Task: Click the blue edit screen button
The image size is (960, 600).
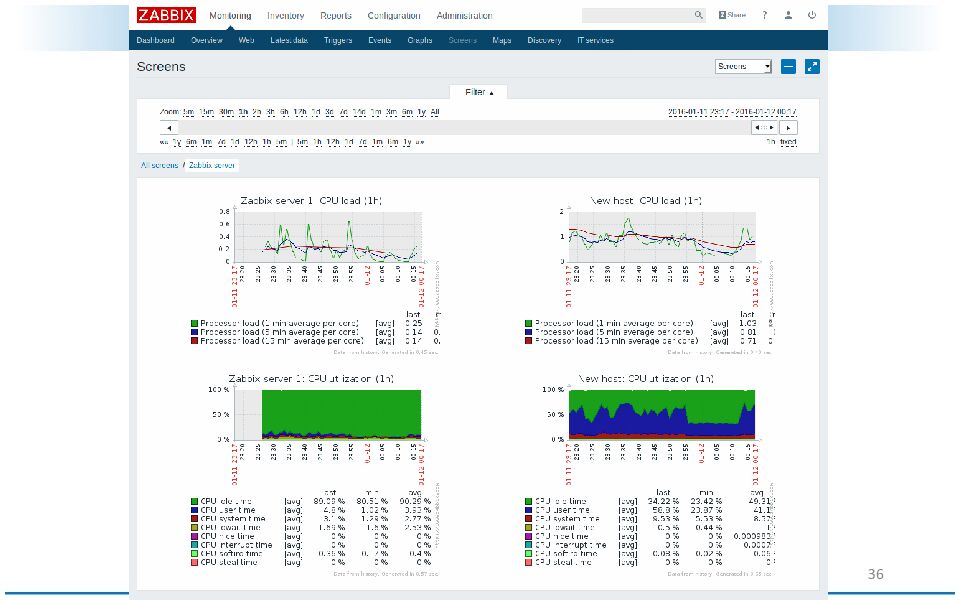Action: point(788,66)
